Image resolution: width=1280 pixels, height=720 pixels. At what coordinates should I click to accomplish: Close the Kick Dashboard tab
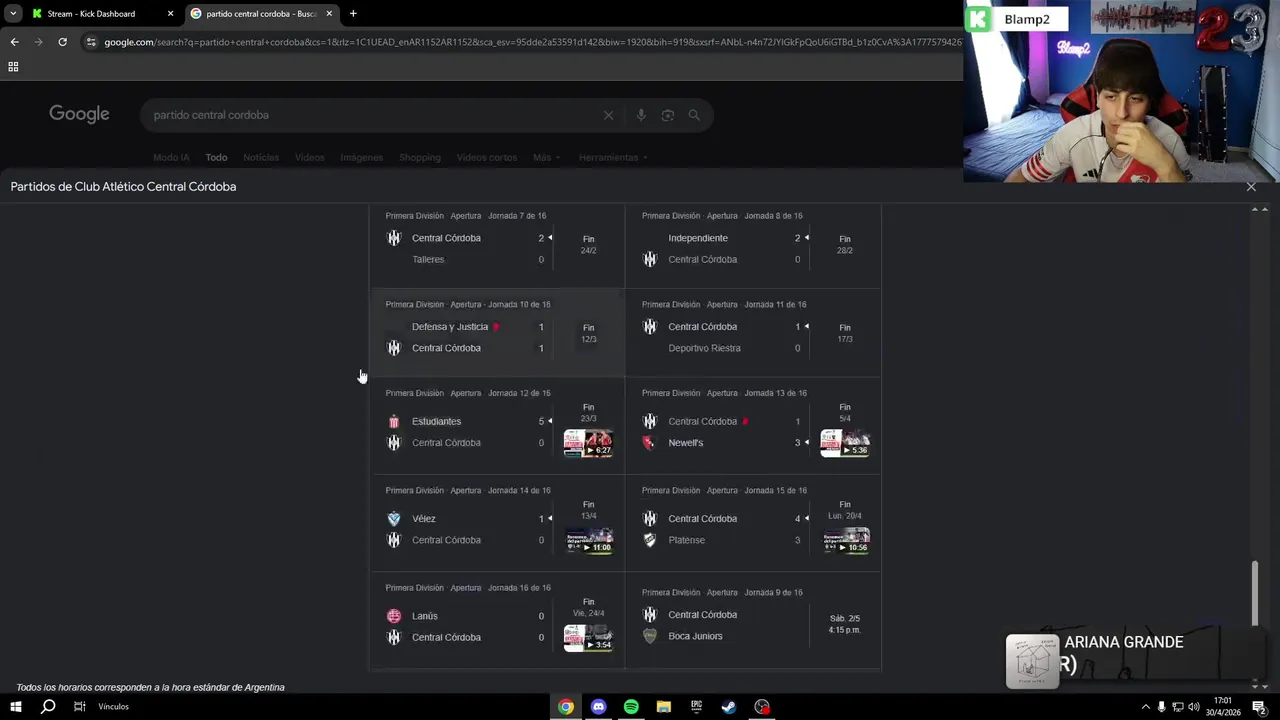pyautogui.click(x=170, y=14)
